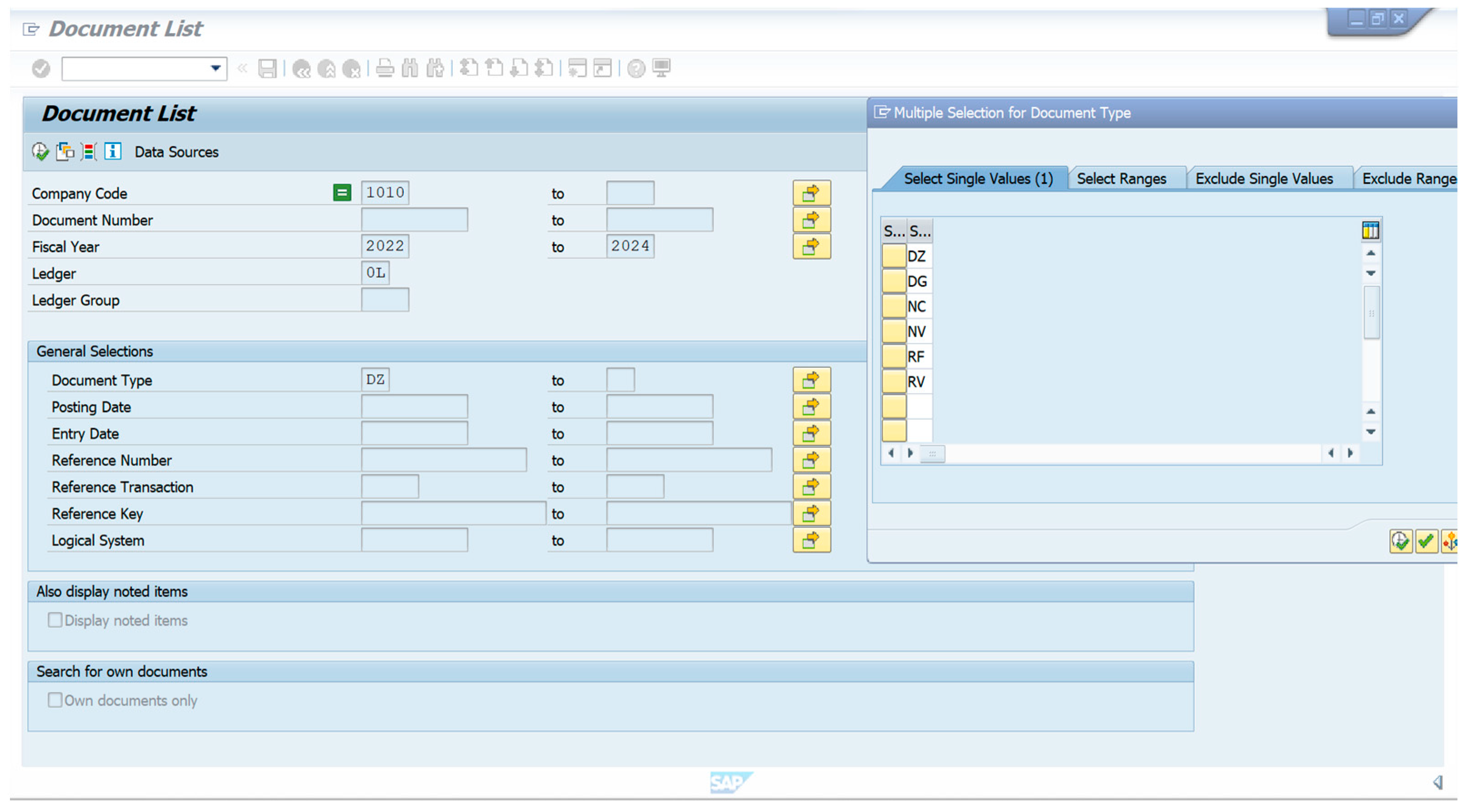This screenshot has width=1467, height=812.
Task: Open multiple selection arrow for Posting Date
Action: 811,407
